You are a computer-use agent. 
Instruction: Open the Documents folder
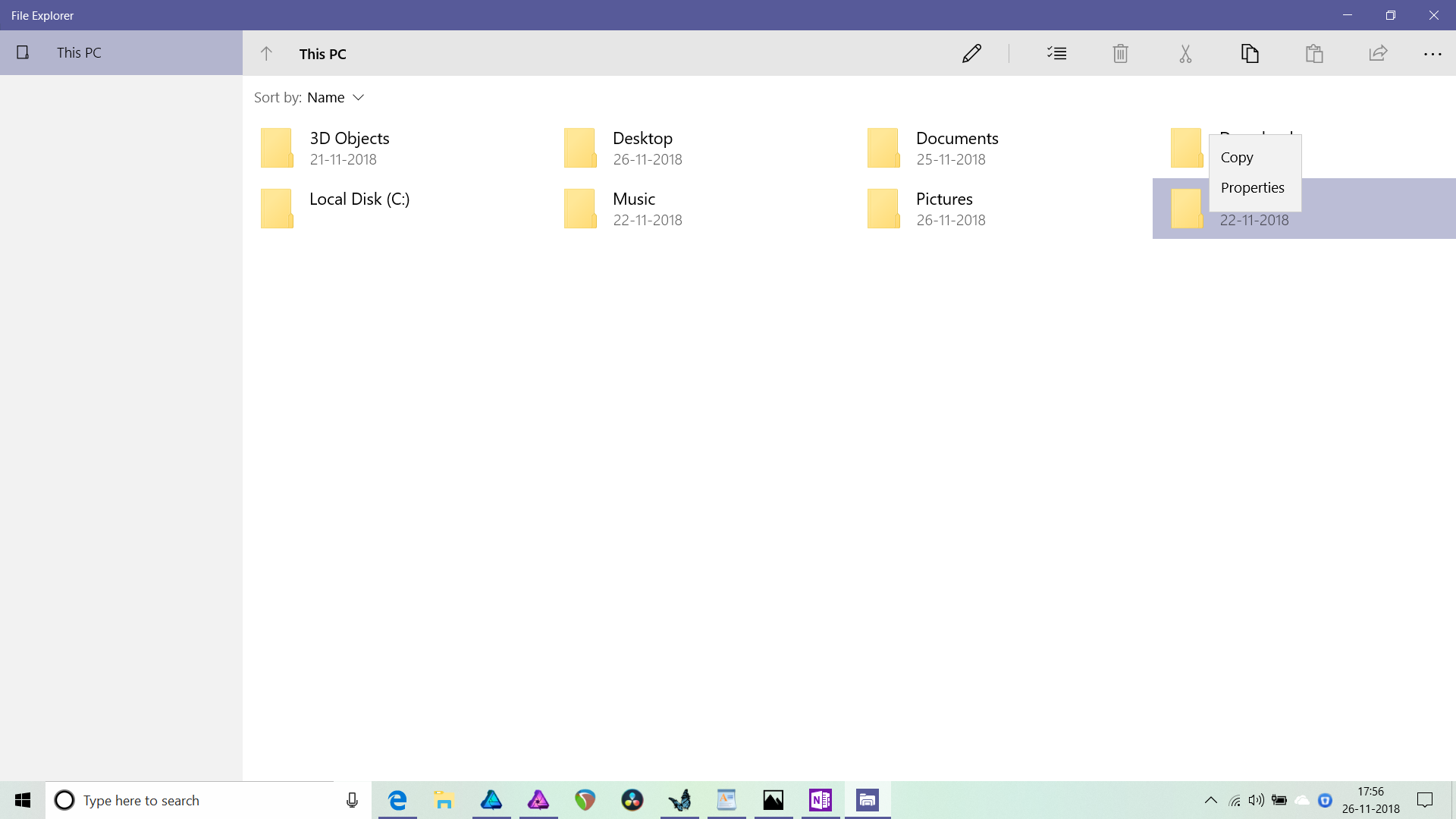[956, 147]
